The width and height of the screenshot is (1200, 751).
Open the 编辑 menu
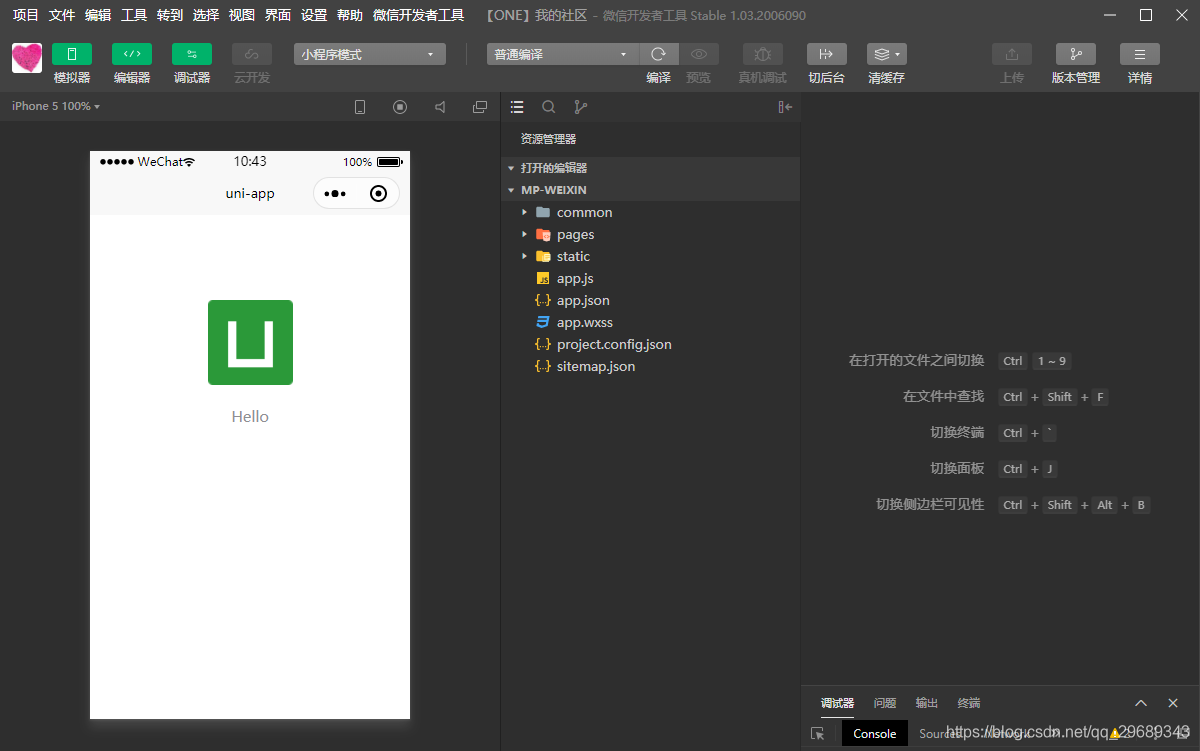(x=98, y=15)
